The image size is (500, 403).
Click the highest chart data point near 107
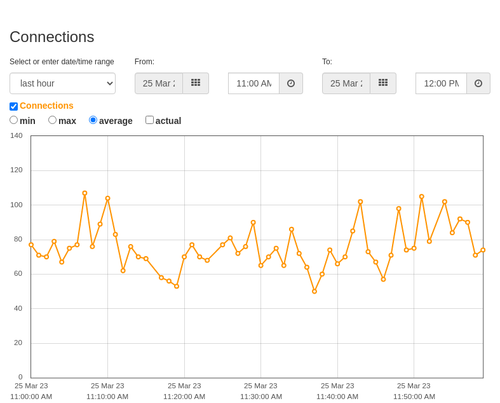(x=85, y=193)
